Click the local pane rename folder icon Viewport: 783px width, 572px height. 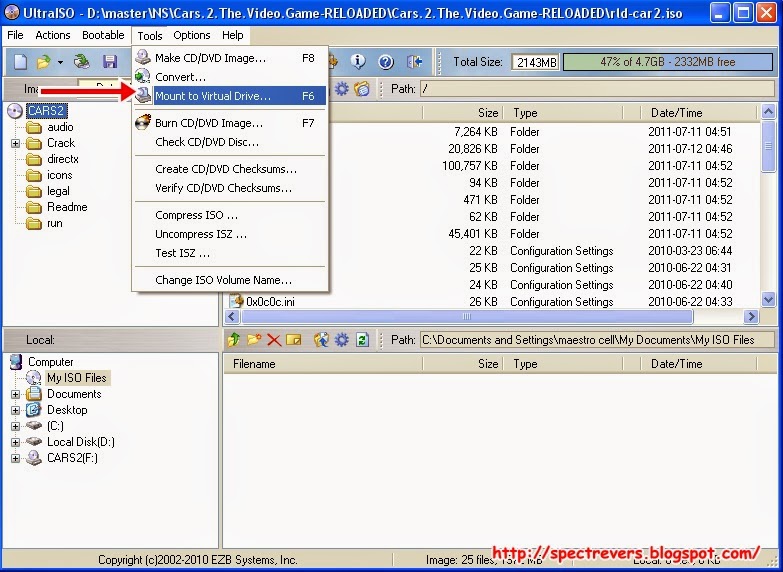click(x=294, y=340)
